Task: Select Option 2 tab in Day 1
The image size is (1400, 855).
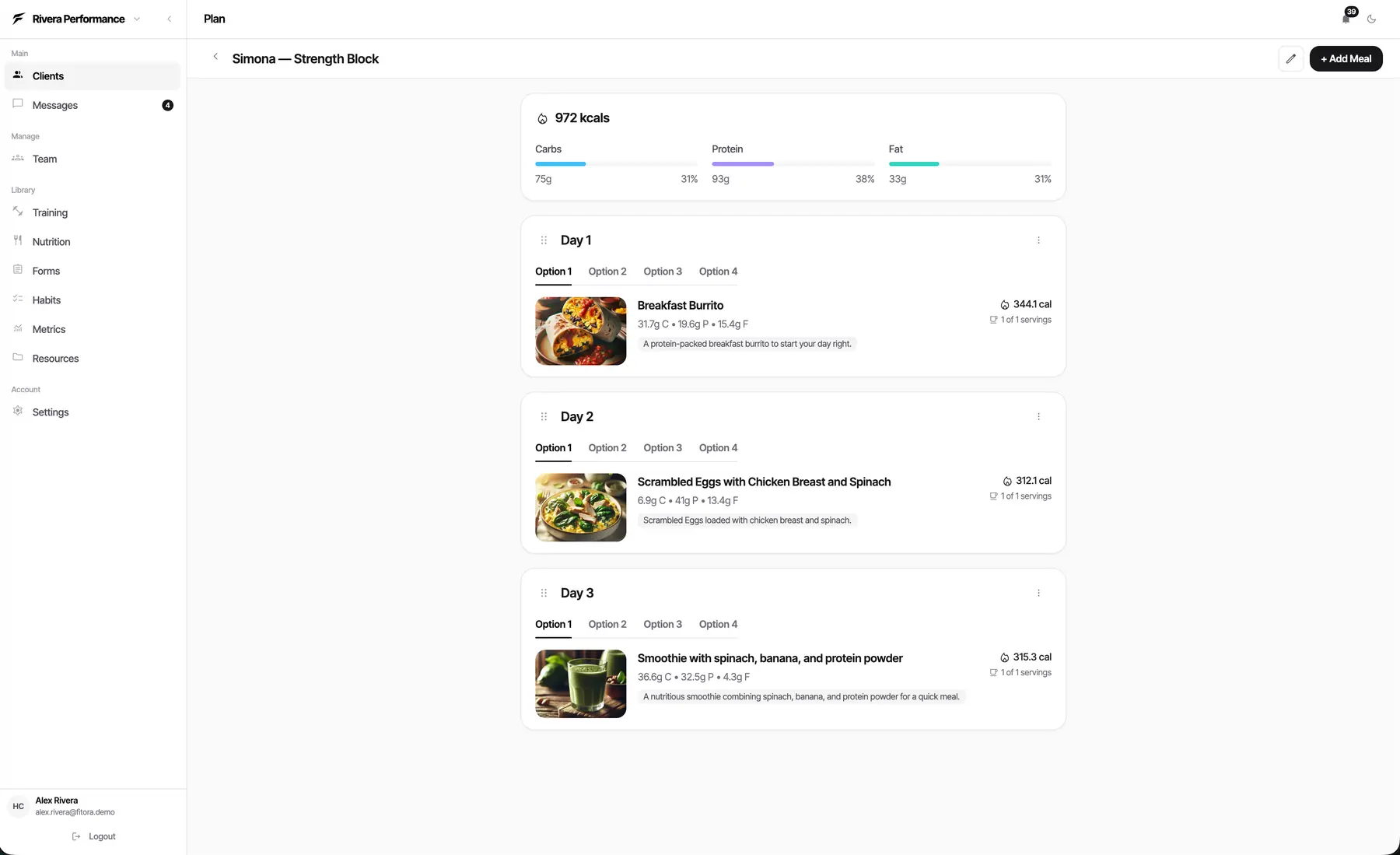Action: coord(607,272)
